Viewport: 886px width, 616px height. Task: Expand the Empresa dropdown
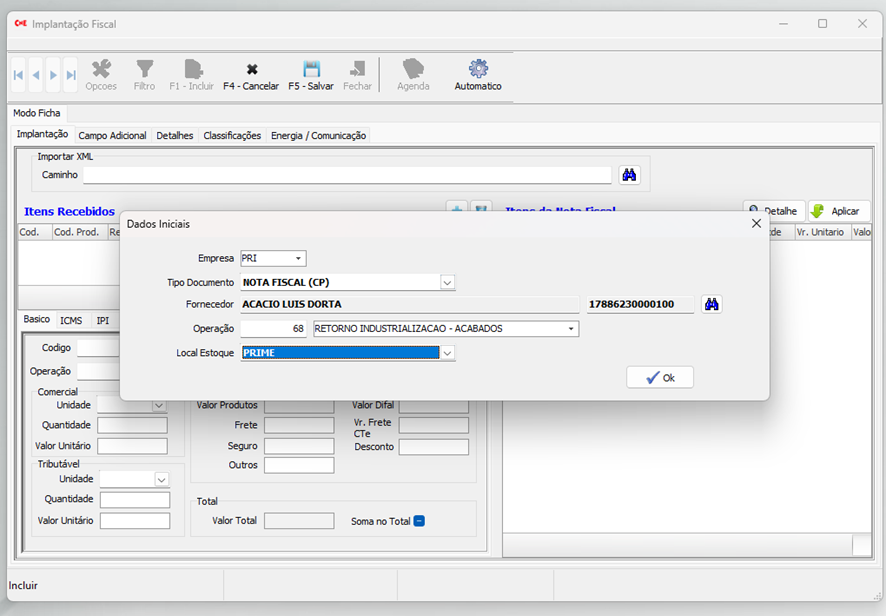299,259
